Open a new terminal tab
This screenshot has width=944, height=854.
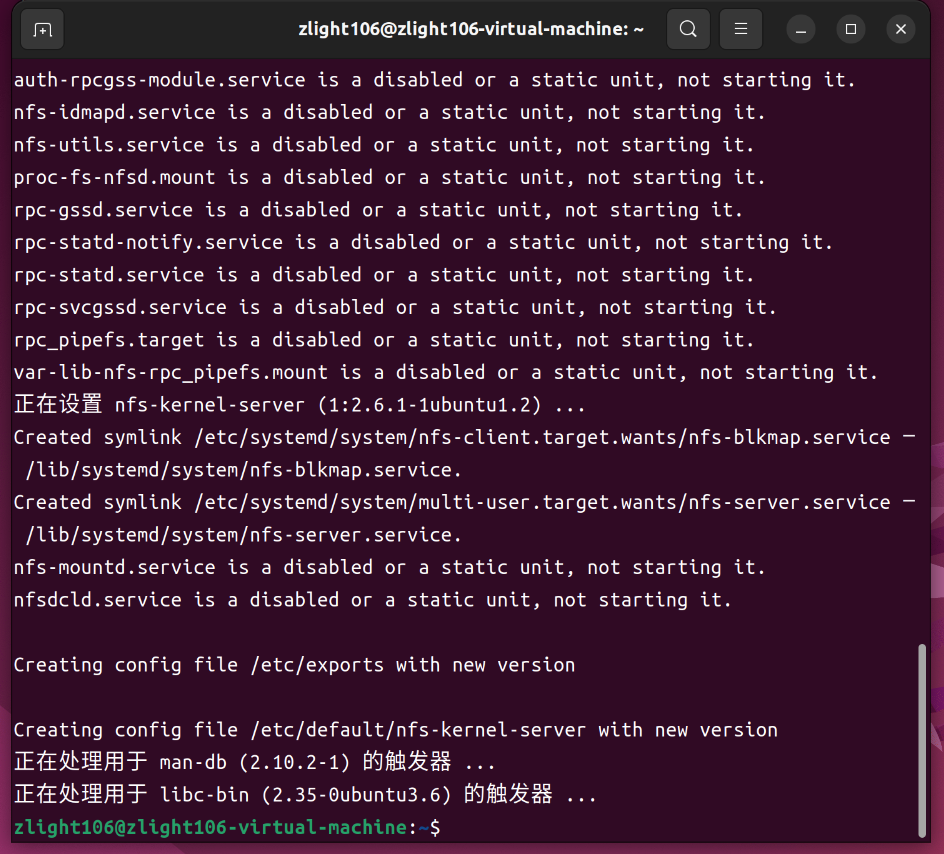41,29
